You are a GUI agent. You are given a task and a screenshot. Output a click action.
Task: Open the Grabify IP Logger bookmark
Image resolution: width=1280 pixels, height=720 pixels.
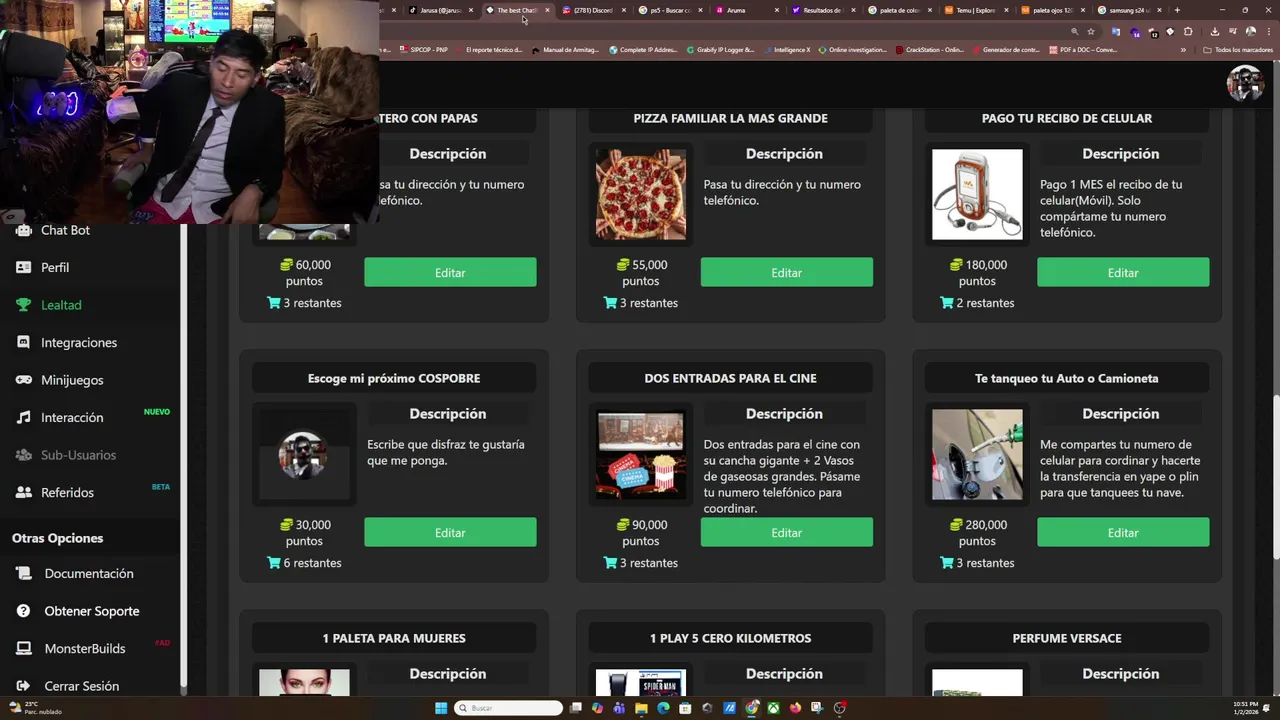tap(720, 50)
